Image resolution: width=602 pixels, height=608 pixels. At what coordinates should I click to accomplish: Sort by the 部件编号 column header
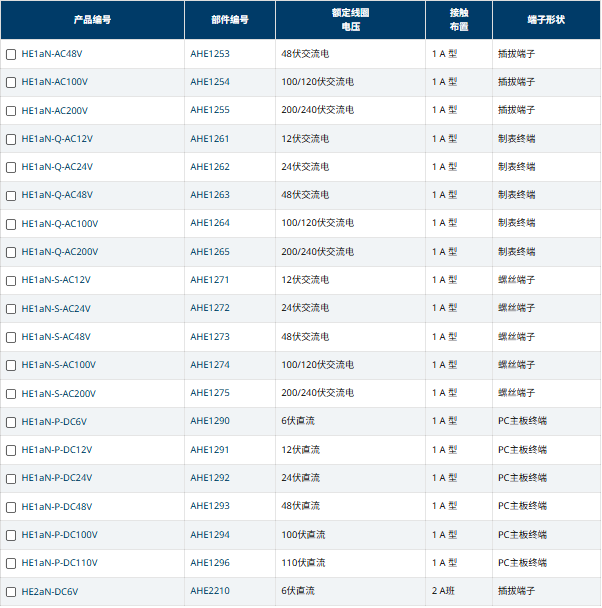(229, 20)
